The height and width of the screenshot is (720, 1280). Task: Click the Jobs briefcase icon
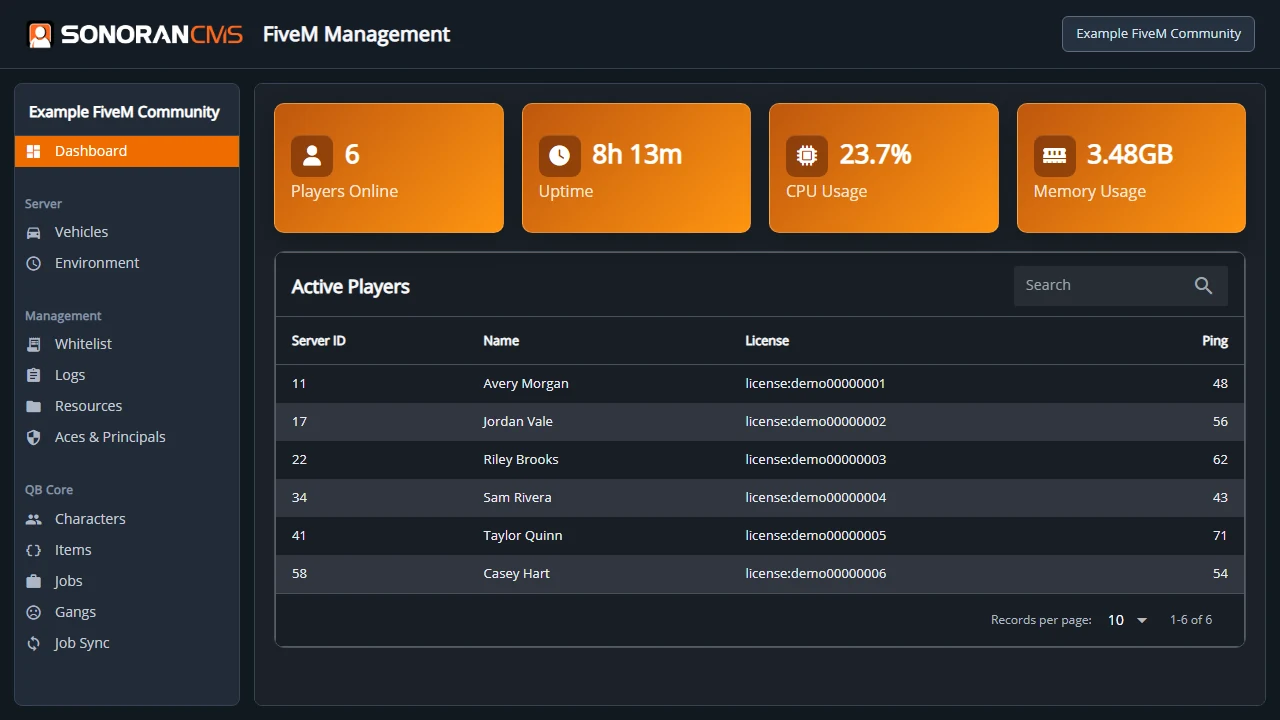(x=34, y=581)
